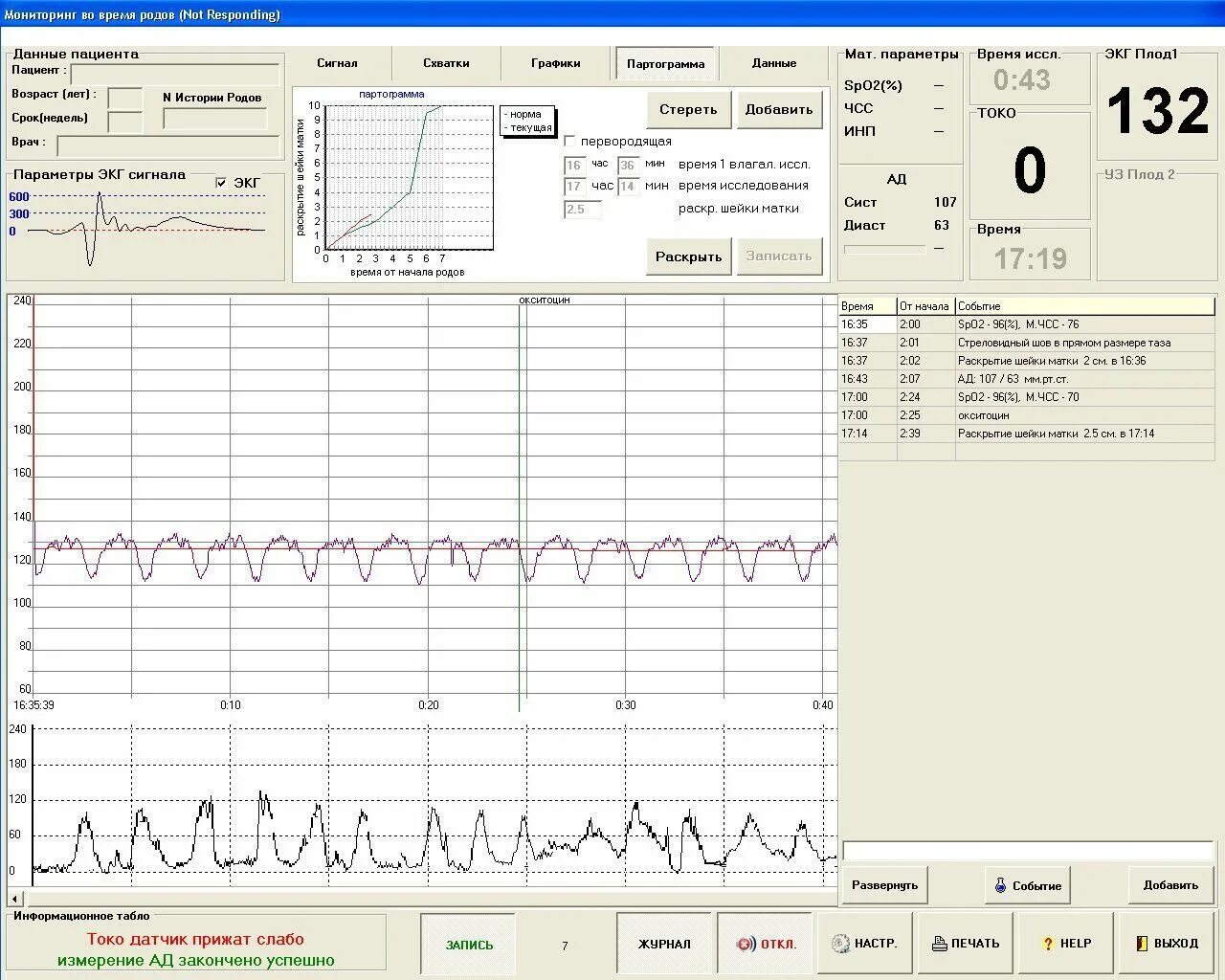Click the Сист value 107
1225x980 pixels.
coord(945,202)
